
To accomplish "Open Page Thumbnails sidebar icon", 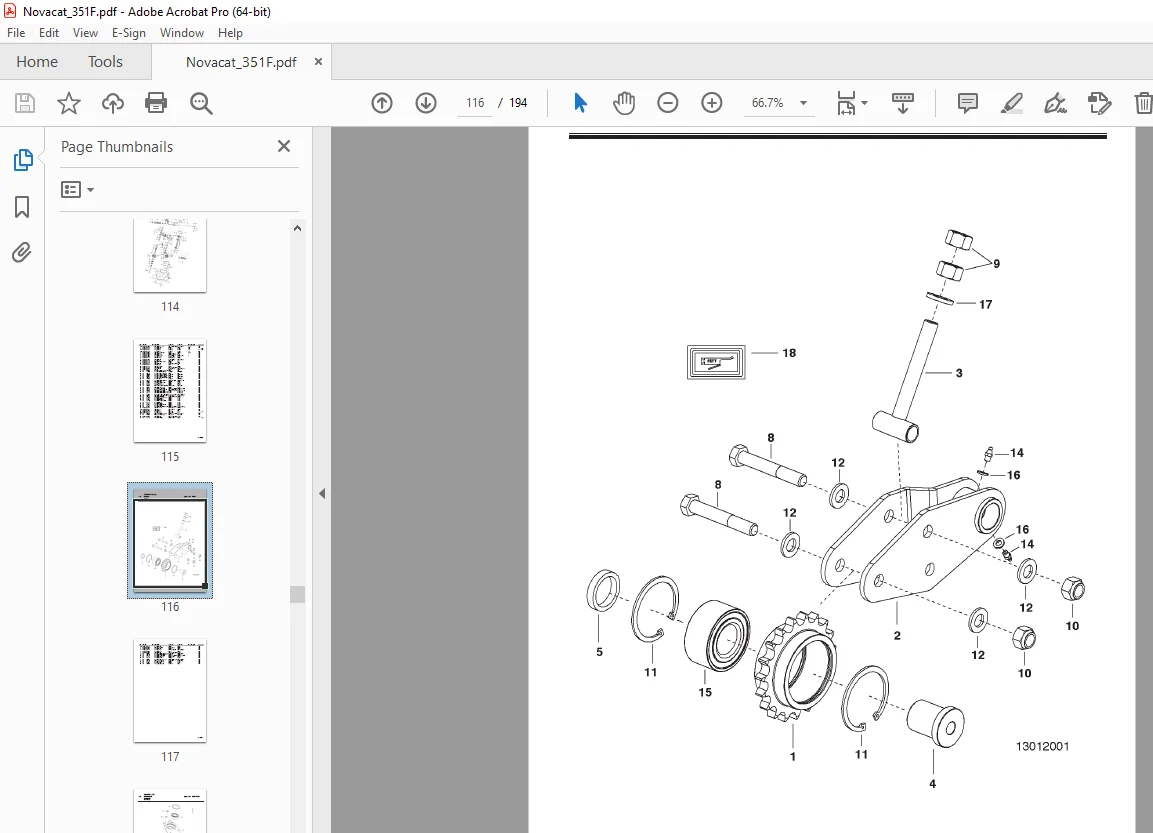I will tap(23, 160).
